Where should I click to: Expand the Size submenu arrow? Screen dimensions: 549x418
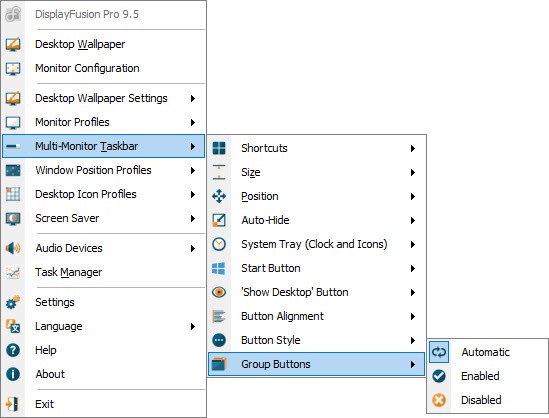pos(413,173)
